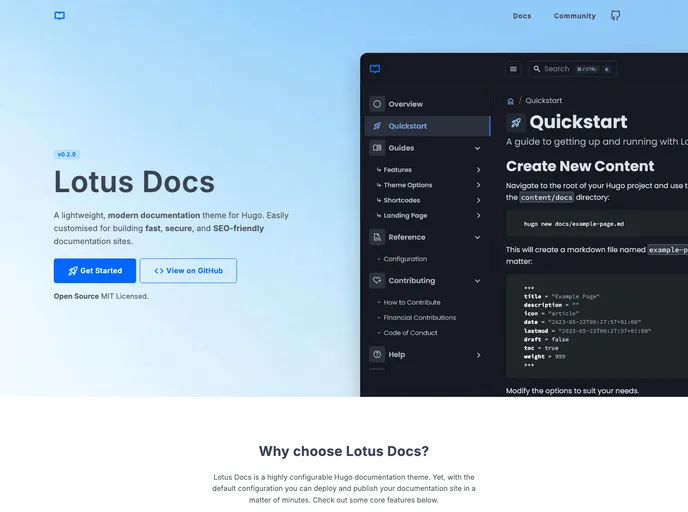
Task: Toggle the sidebar hamburger menu in preview
Action: (x=513, y=69)
